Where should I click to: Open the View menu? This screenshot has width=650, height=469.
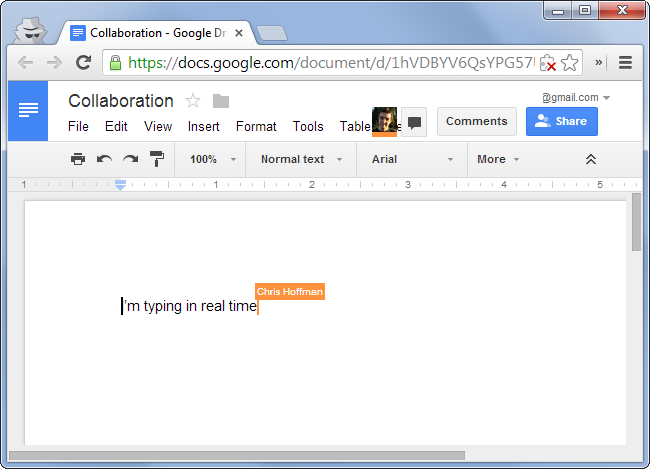pyautogui.click(x=158, y=126)
